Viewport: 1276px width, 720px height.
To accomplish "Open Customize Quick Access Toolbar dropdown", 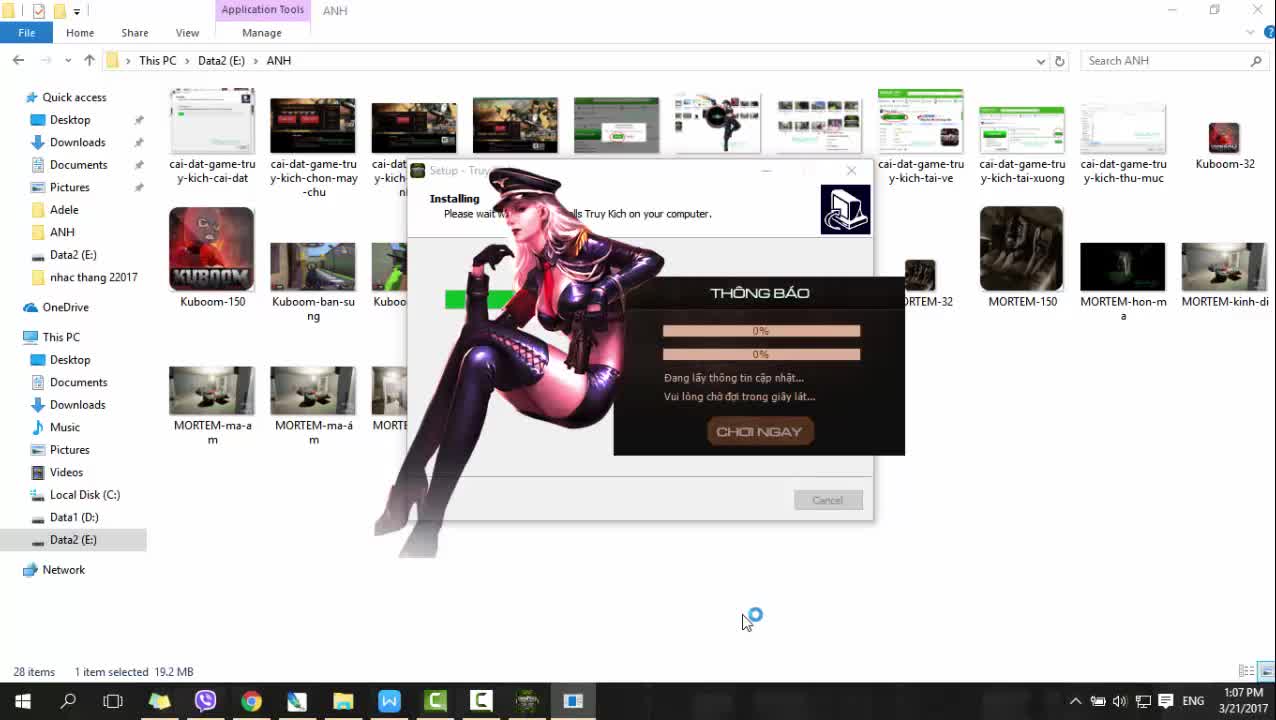I will pyautogui.click(x=77, y=11).
